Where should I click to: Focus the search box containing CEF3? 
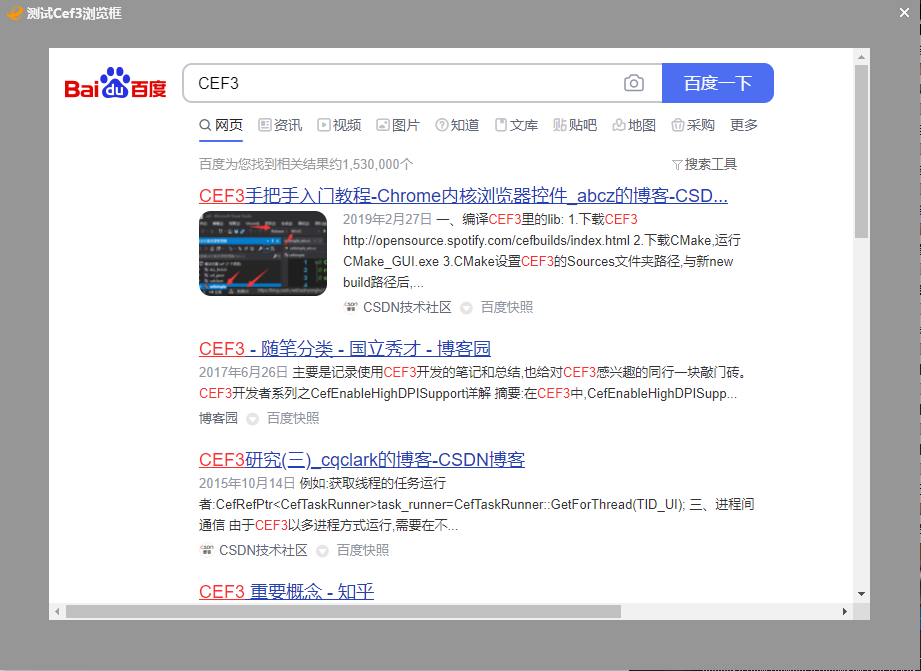422,83
